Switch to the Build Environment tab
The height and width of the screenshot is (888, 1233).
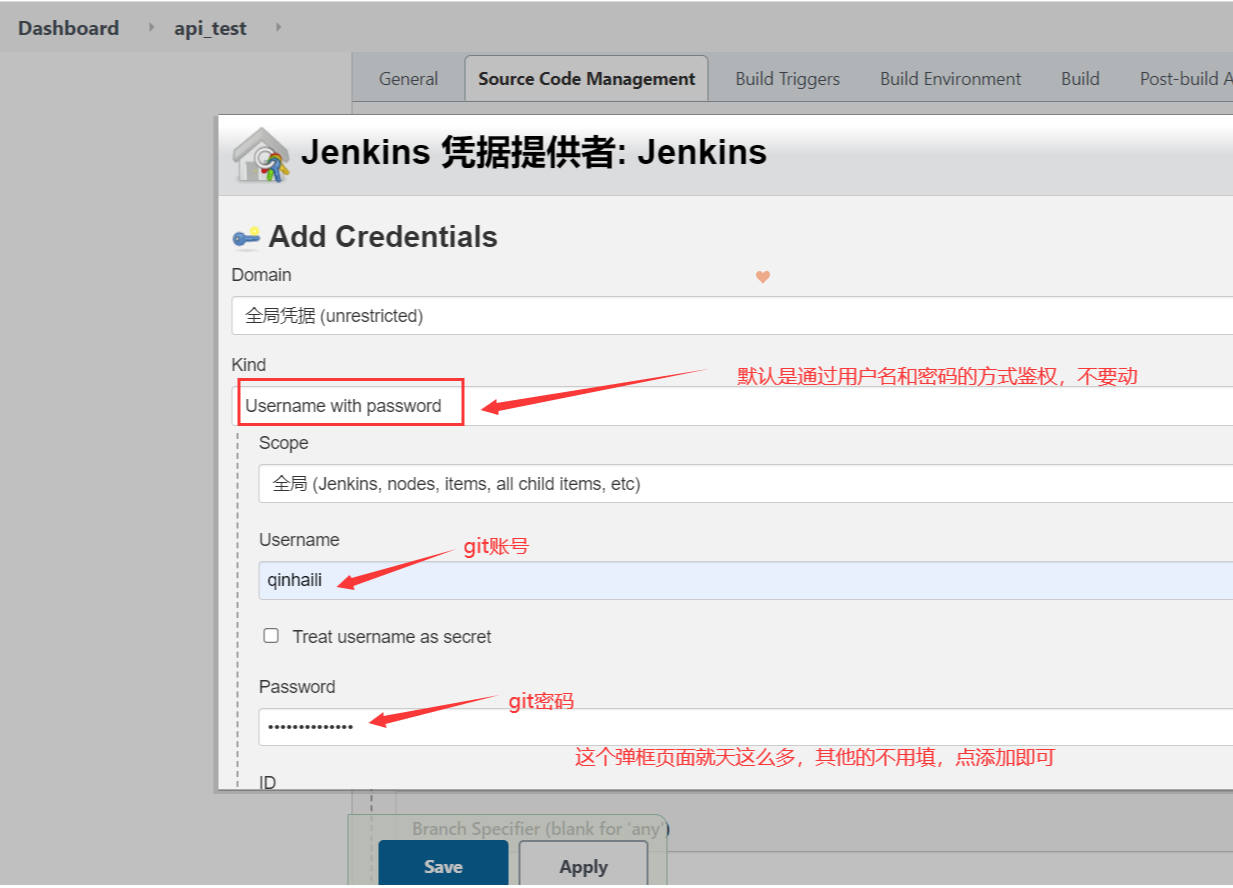(x=951, y=79)
